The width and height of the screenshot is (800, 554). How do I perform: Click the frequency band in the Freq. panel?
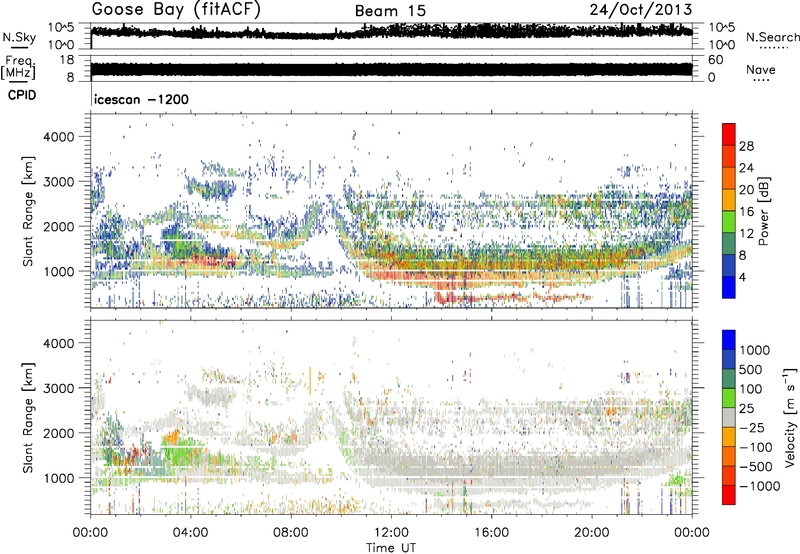click(391, 69)
